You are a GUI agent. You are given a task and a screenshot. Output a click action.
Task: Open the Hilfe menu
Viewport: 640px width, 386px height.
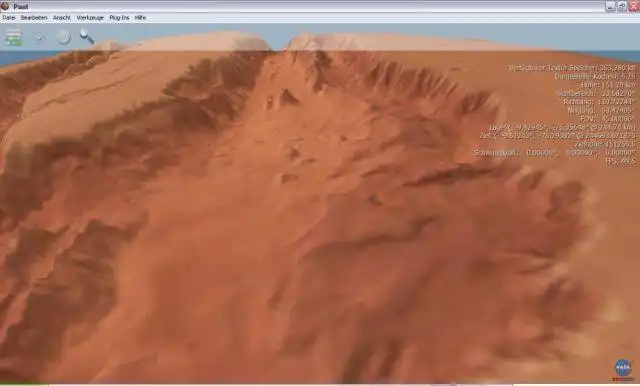pyautogui.click(x=140, y=18)
